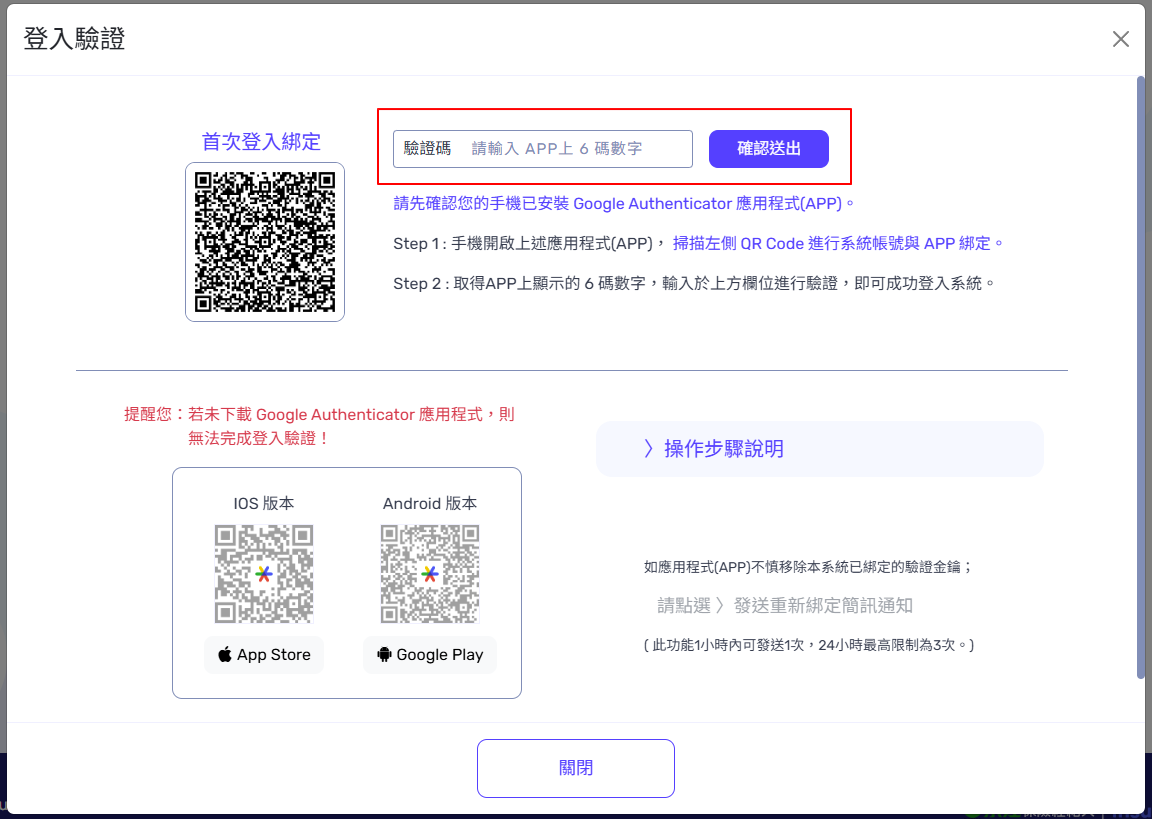1152x819 pixels.
Task: Select 發送重新綁定簡訊通知 link text
Action: coord(823,606)
